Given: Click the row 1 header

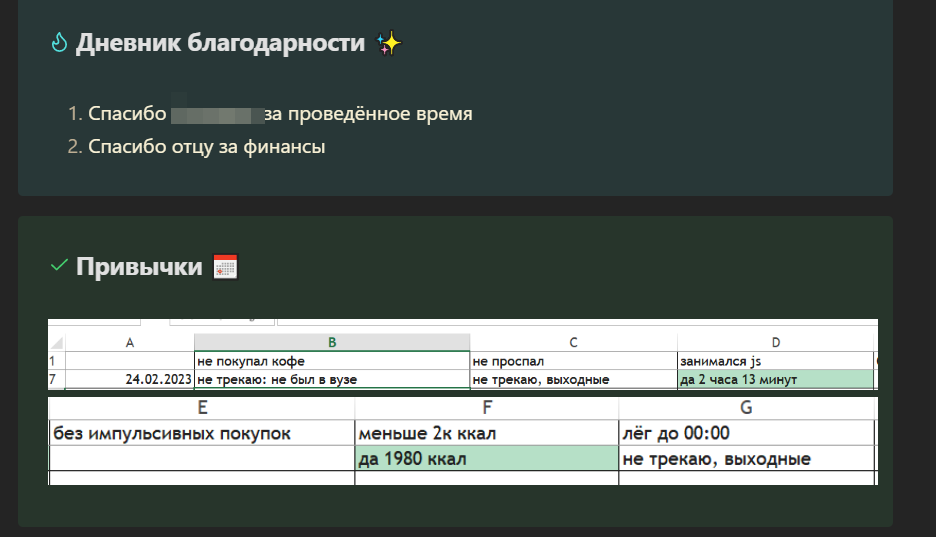Looking at the screenshot, I should click(x=56, y=361).
